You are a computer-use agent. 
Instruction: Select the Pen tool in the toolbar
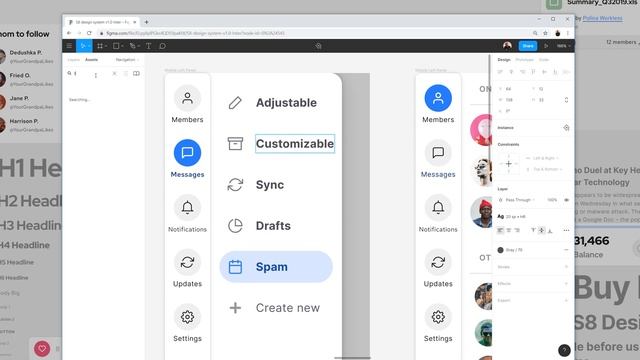coord(133,46)
